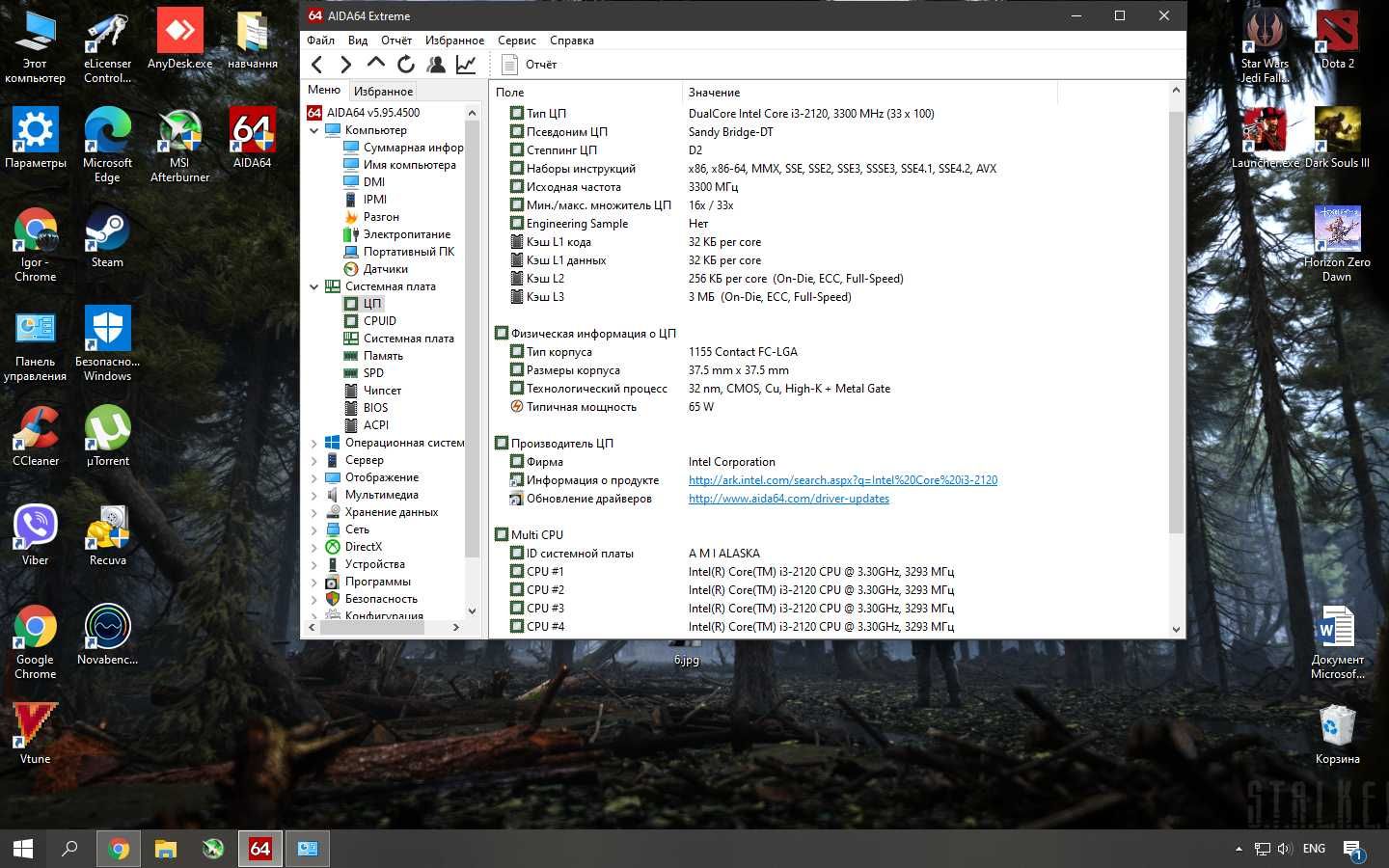Open the aida64.com driver-updates link
This screenshot has height=868, width=1389.
point(789,499)
